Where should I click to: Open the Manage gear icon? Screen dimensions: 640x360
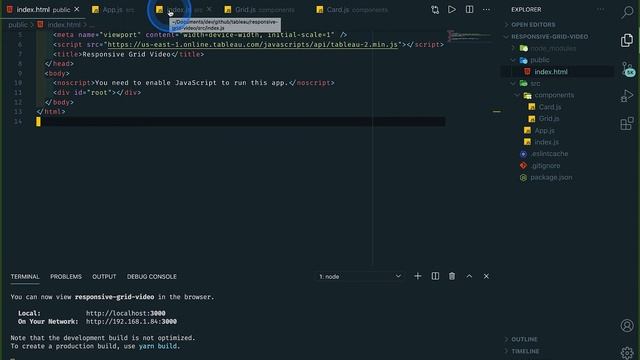(627, 352)
